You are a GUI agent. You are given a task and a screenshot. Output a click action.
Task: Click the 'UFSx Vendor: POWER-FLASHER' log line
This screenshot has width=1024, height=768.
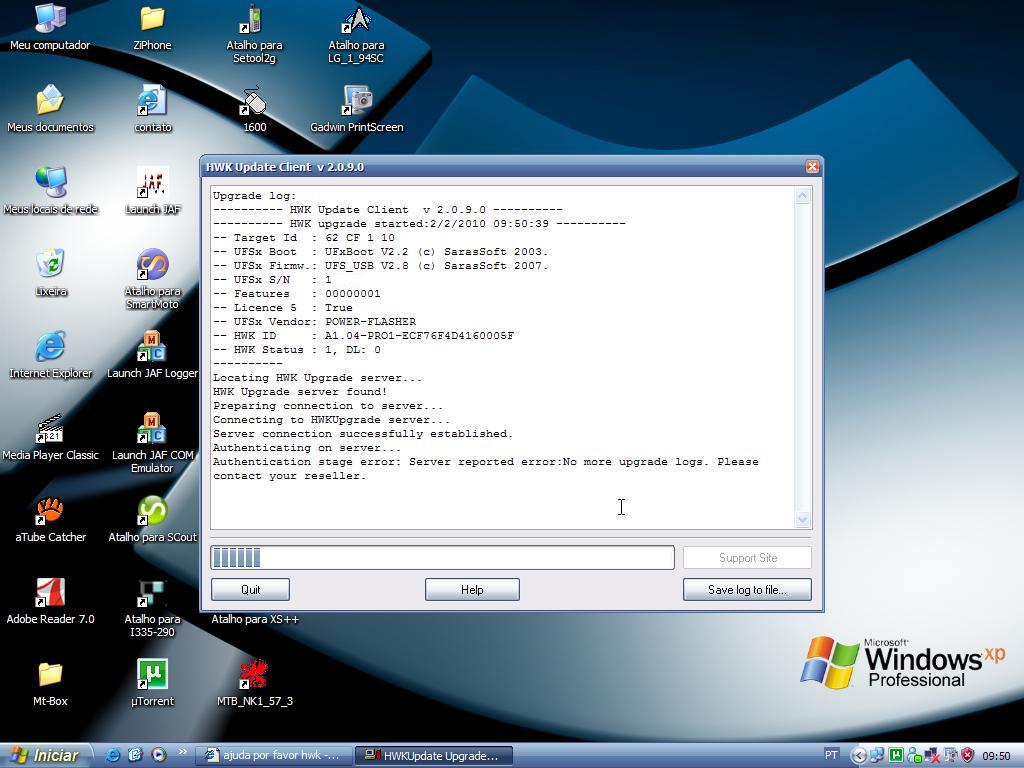click(314, 321)
